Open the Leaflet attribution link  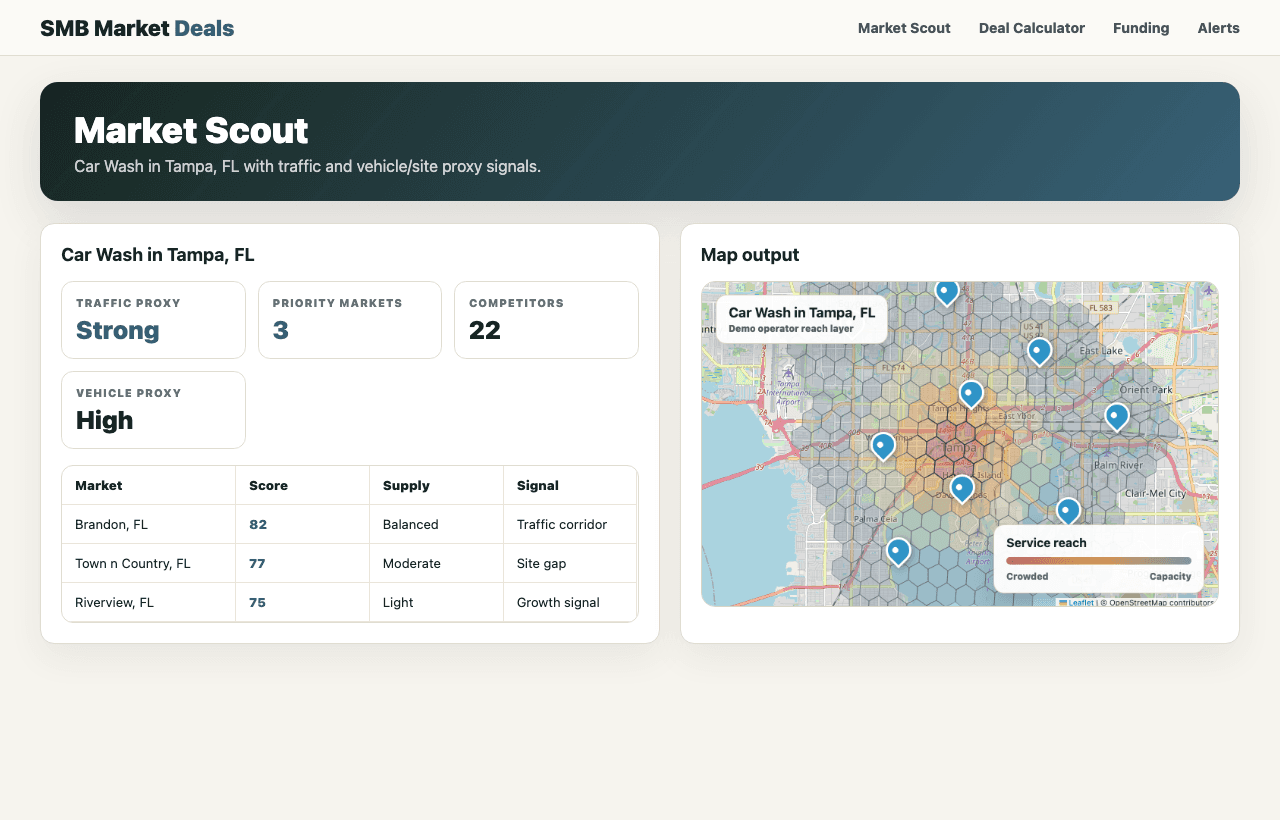click(1077, 602)
